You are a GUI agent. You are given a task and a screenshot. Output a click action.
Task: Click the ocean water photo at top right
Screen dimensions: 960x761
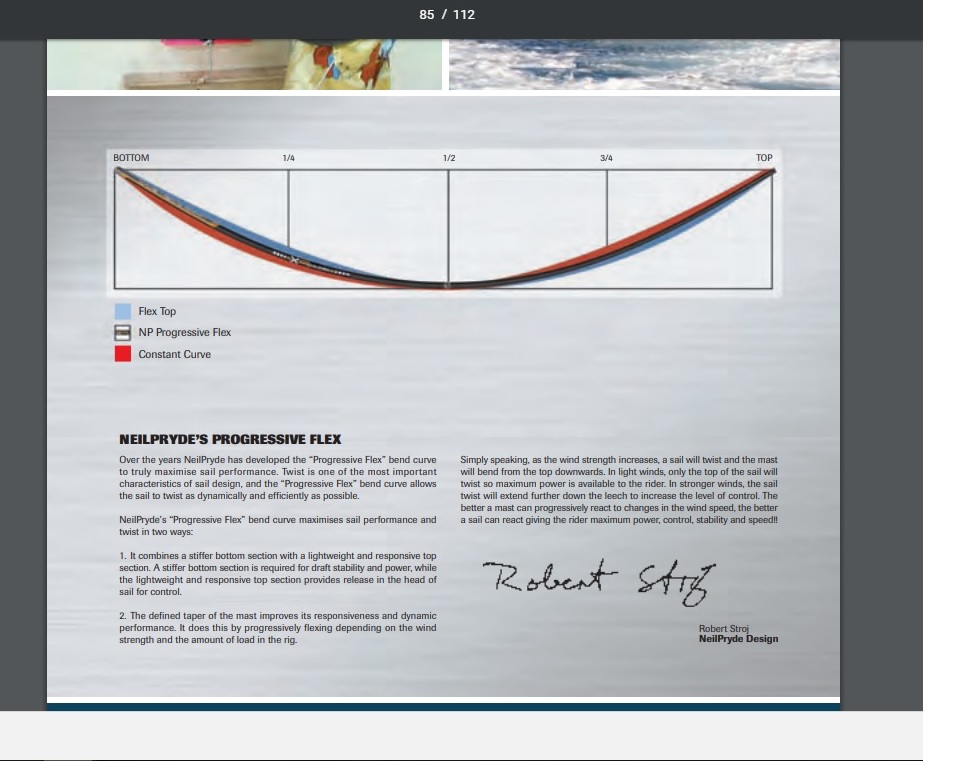tap(644, 64)
